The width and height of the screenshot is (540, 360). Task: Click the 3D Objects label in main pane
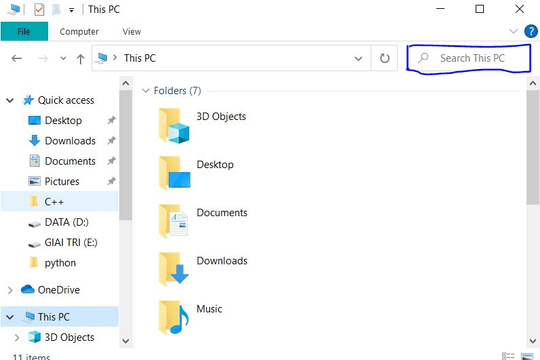(x=221, y=116)
